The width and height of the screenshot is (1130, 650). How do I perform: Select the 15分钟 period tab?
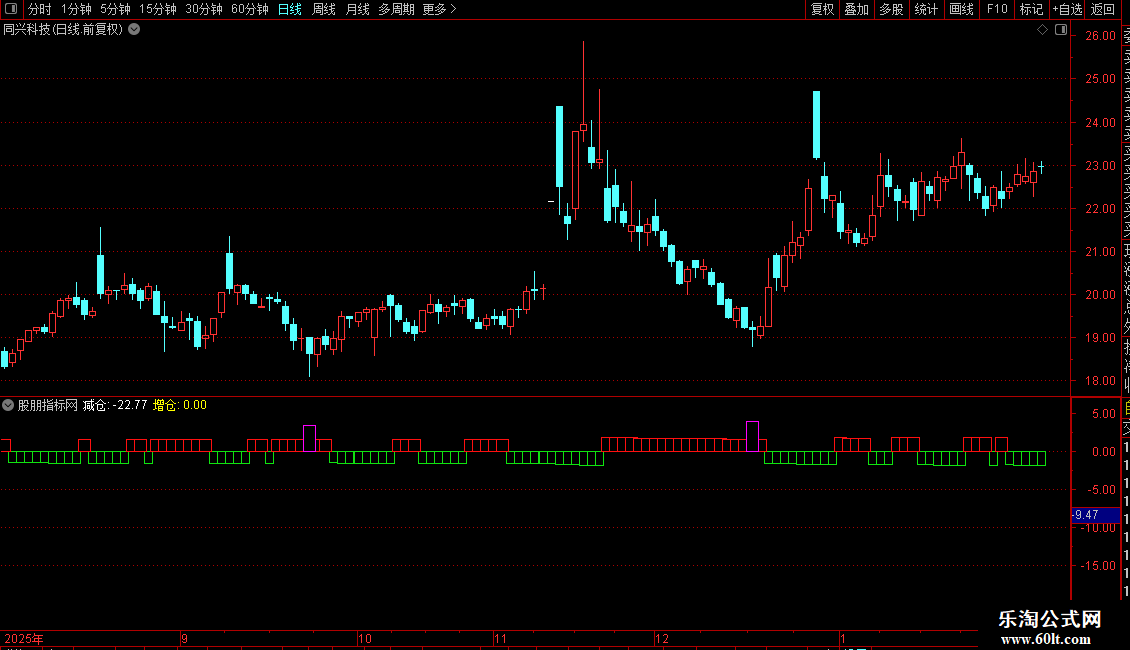tap(158, 9)
